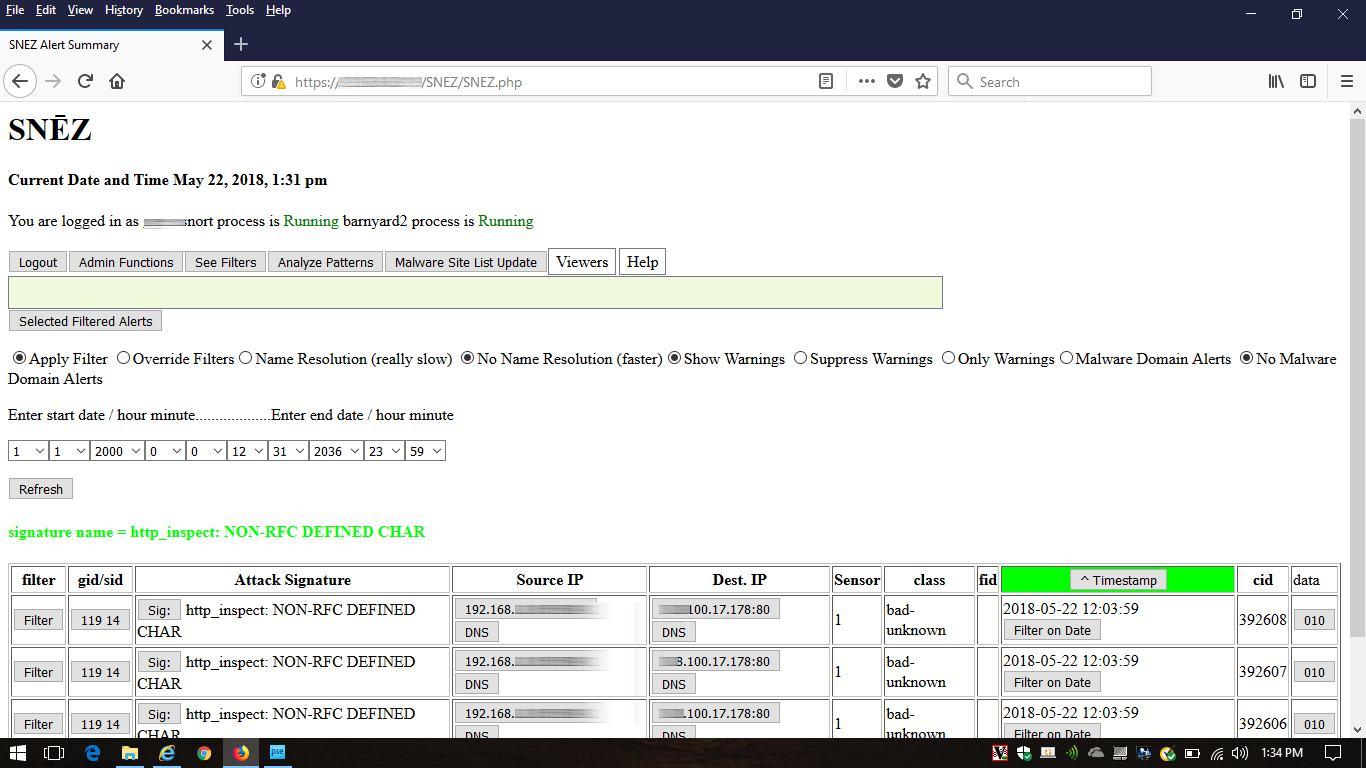The width and height of the screenshot is (1366, 768).
Task: Expand the first start month dropdown
Action: (x=27, y=450)
